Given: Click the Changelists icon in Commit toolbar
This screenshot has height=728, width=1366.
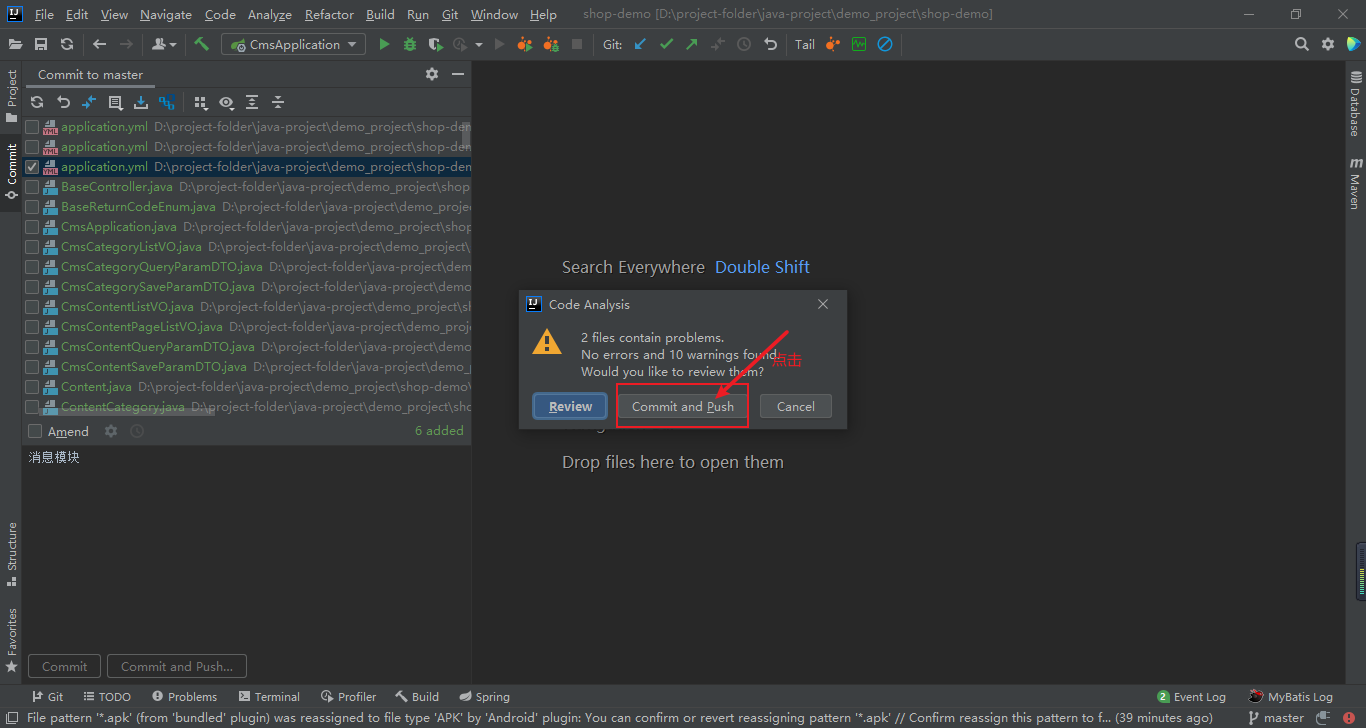Looking at the screenshot, I should point(115,102).
